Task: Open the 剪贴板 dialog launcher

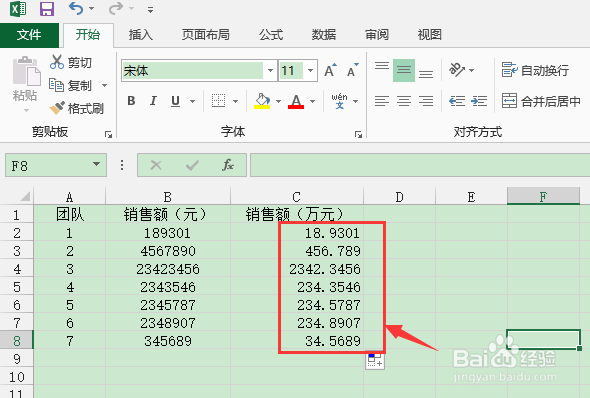Action: pos(108,134)
